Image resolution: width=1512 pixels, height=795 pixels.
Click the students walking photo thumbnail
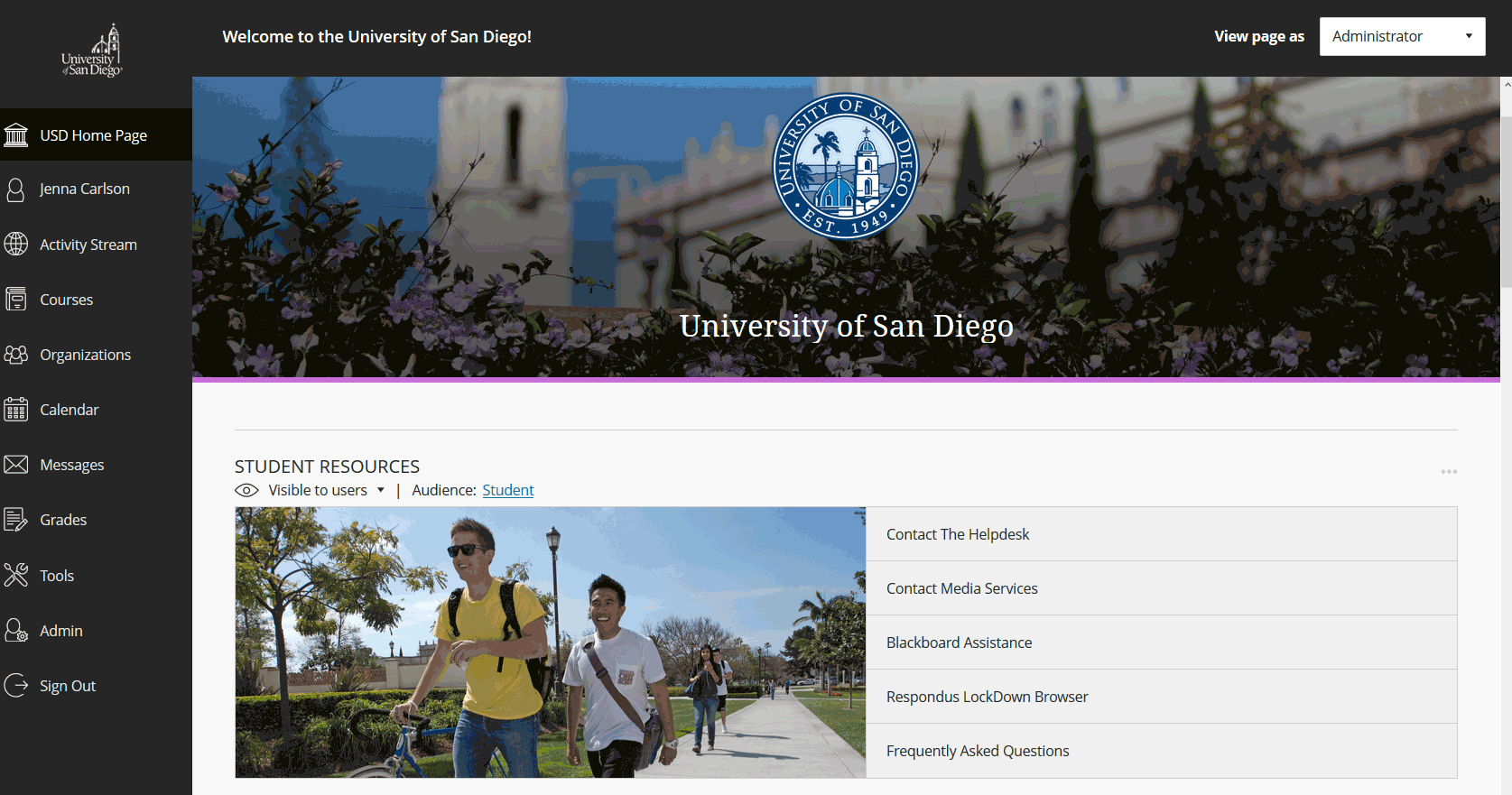click(551, 642)
